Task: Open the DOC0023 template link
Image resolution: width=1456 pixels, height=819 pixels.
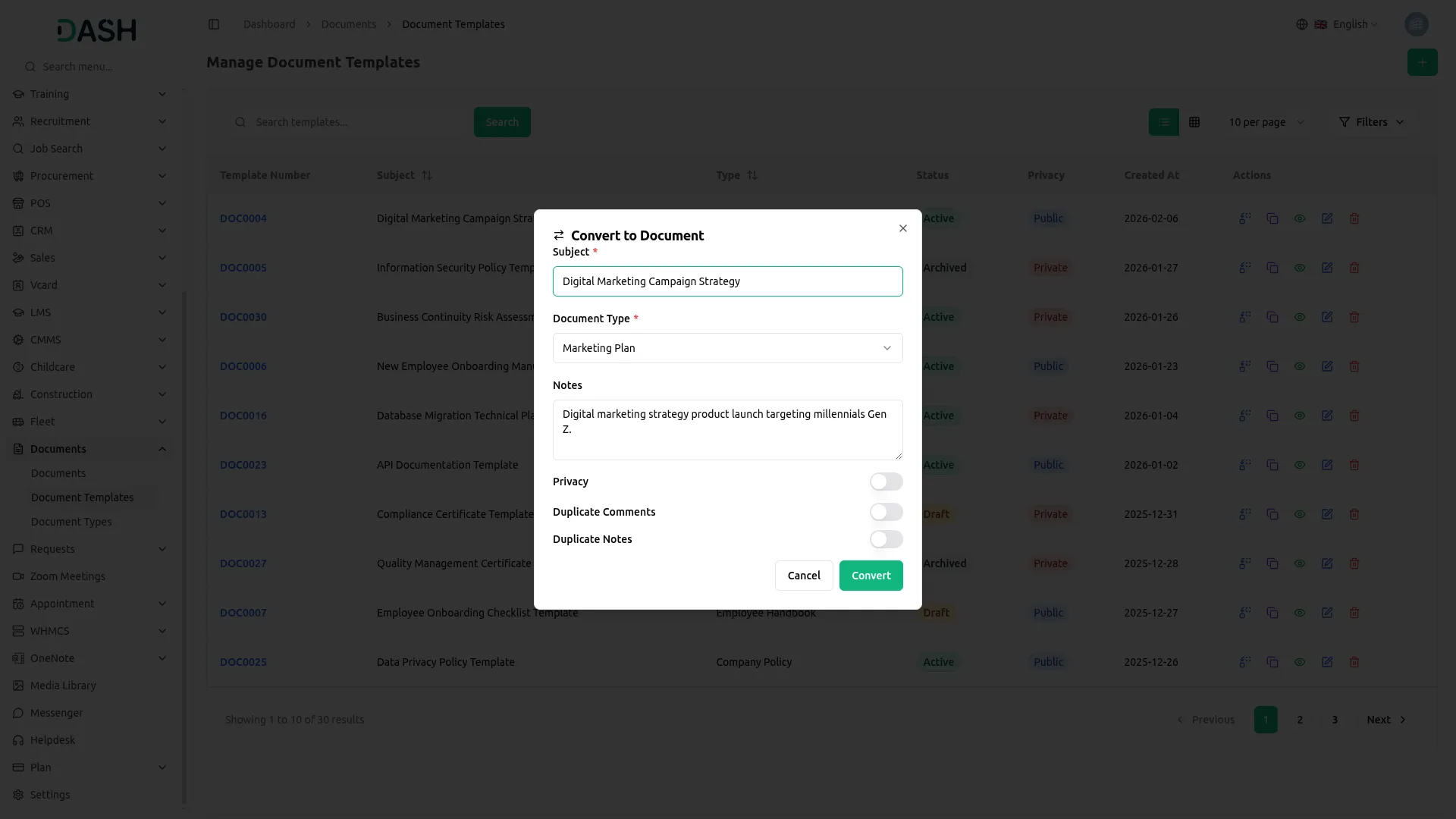Action: (243, 465)
